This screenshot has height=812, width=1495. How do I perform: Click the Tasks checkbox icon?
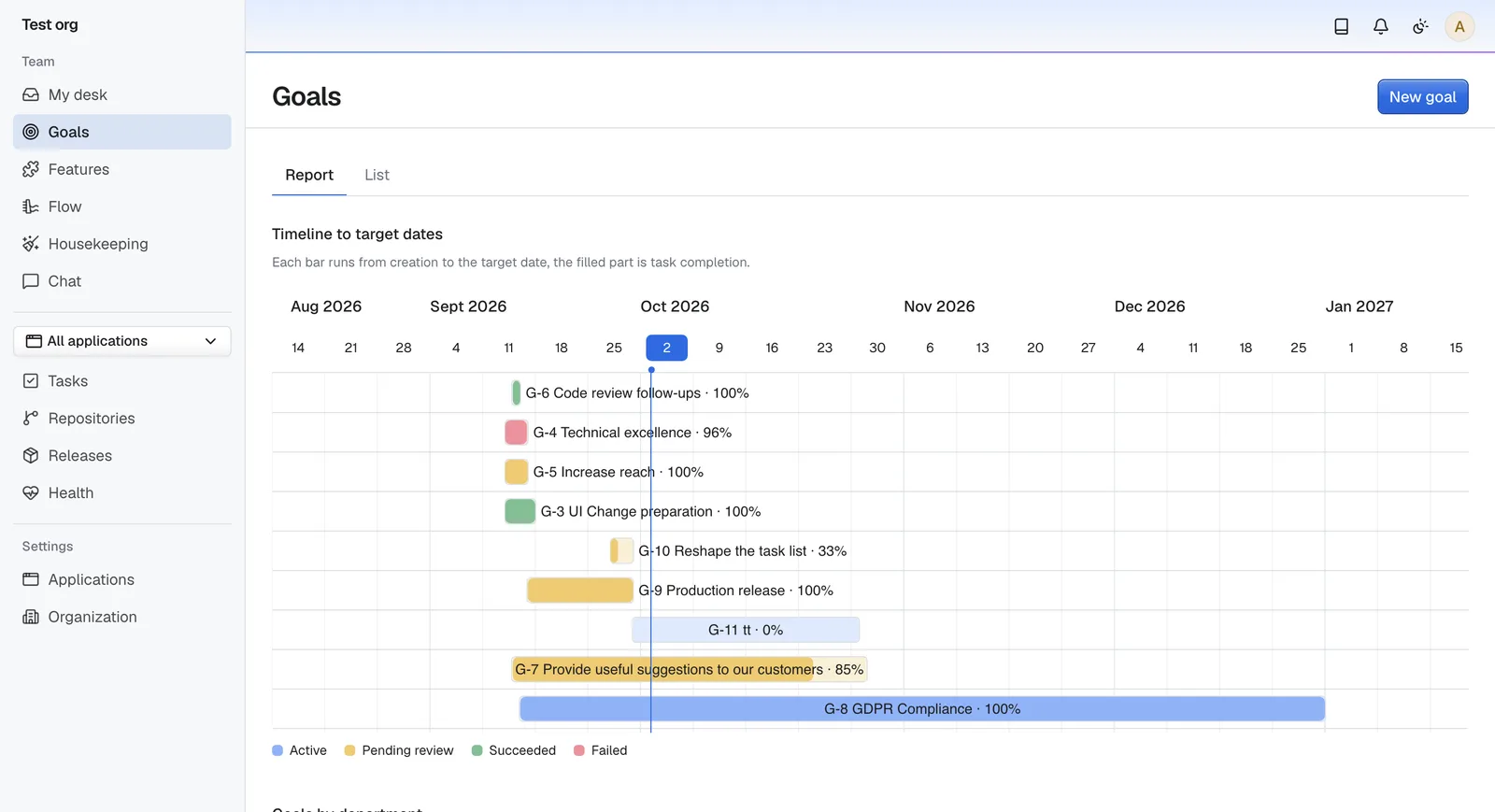click(x=31, y=381)
